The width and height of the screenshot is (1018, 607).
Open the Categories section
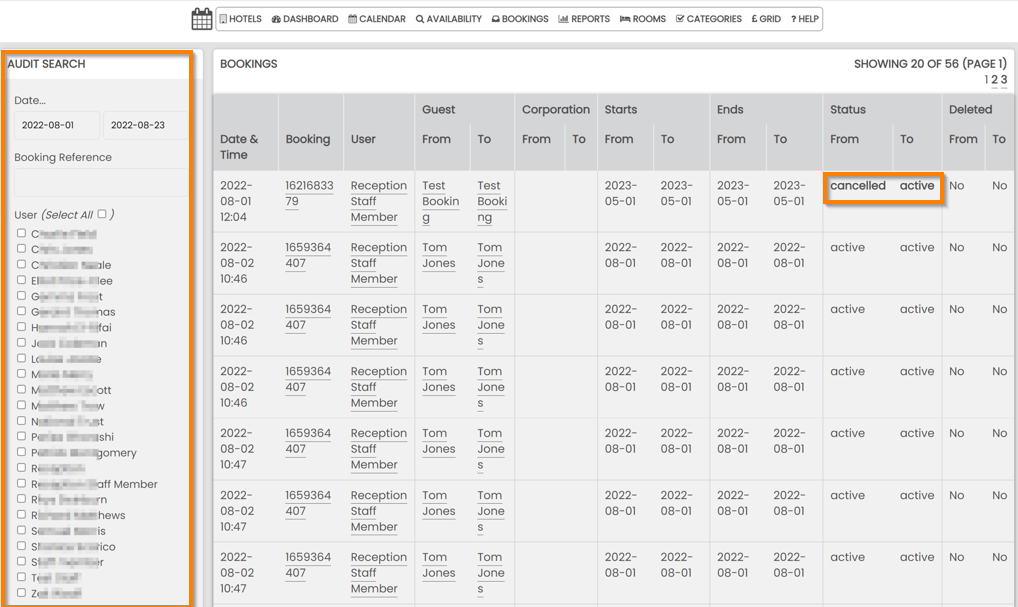pyautogui.click(x=709, y=19)
